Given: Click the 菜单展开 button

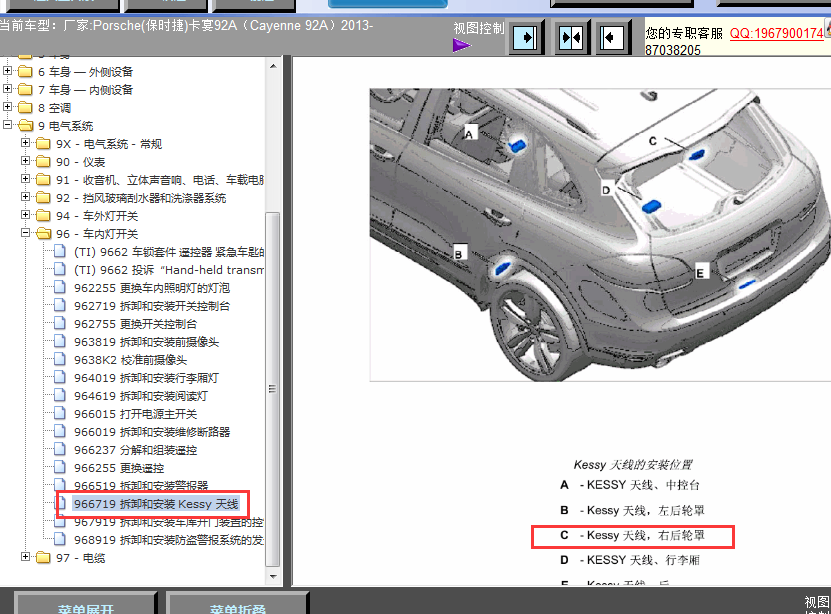Looking at the screenshot, I should 85,604.
